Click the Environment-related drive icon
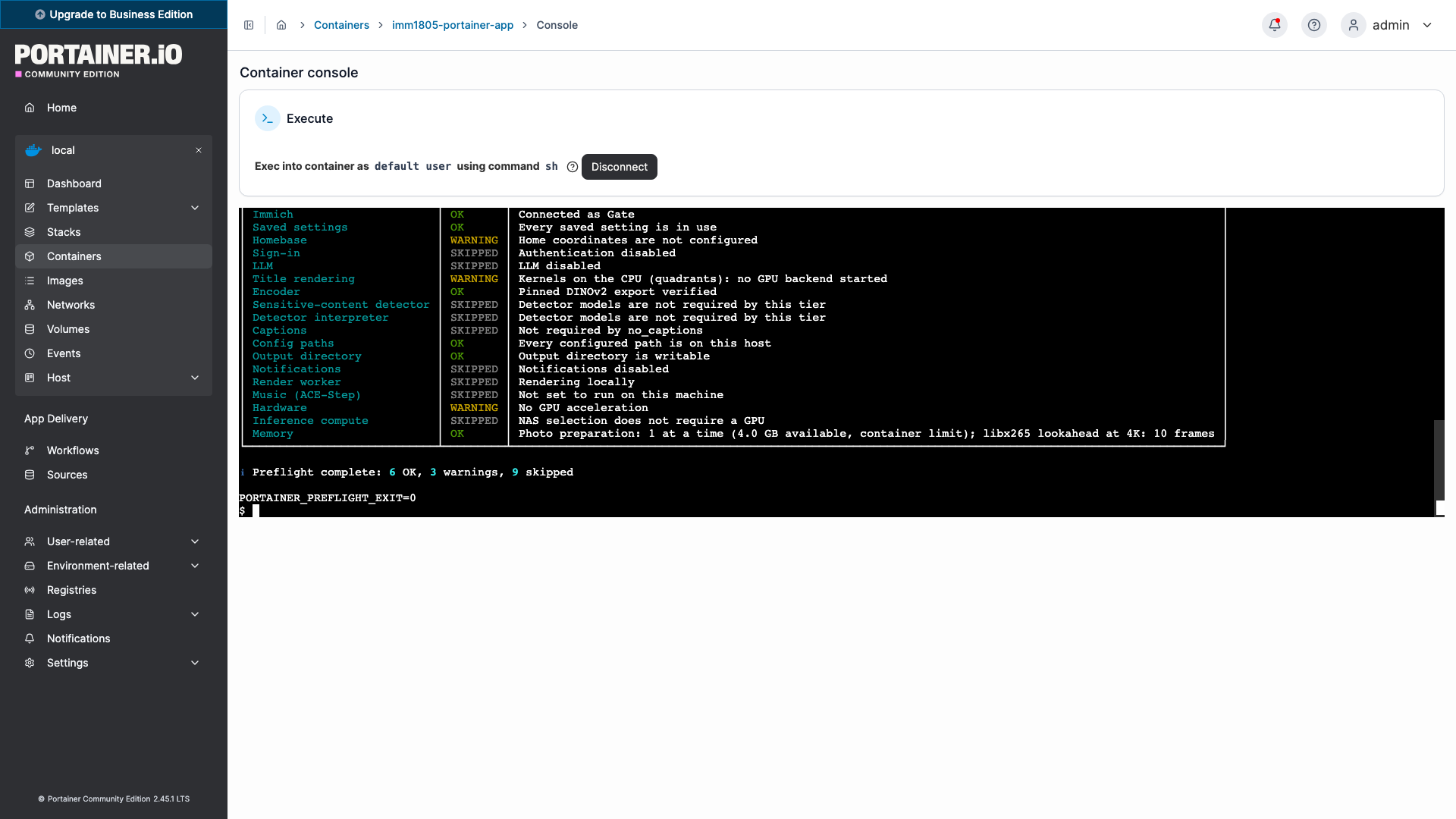This screenshot has width=1456, height=819. (30, 566)
